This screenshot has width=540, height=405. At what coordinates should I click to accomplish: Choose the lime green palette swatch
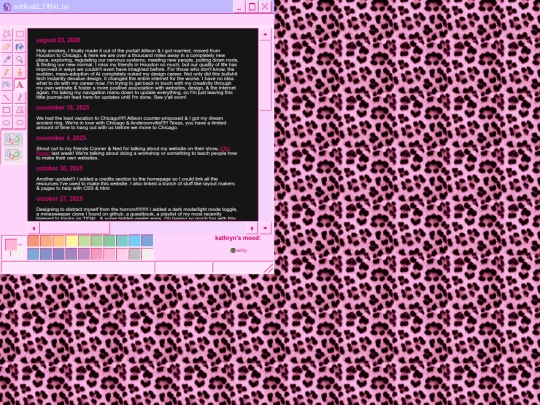point(84,241)
